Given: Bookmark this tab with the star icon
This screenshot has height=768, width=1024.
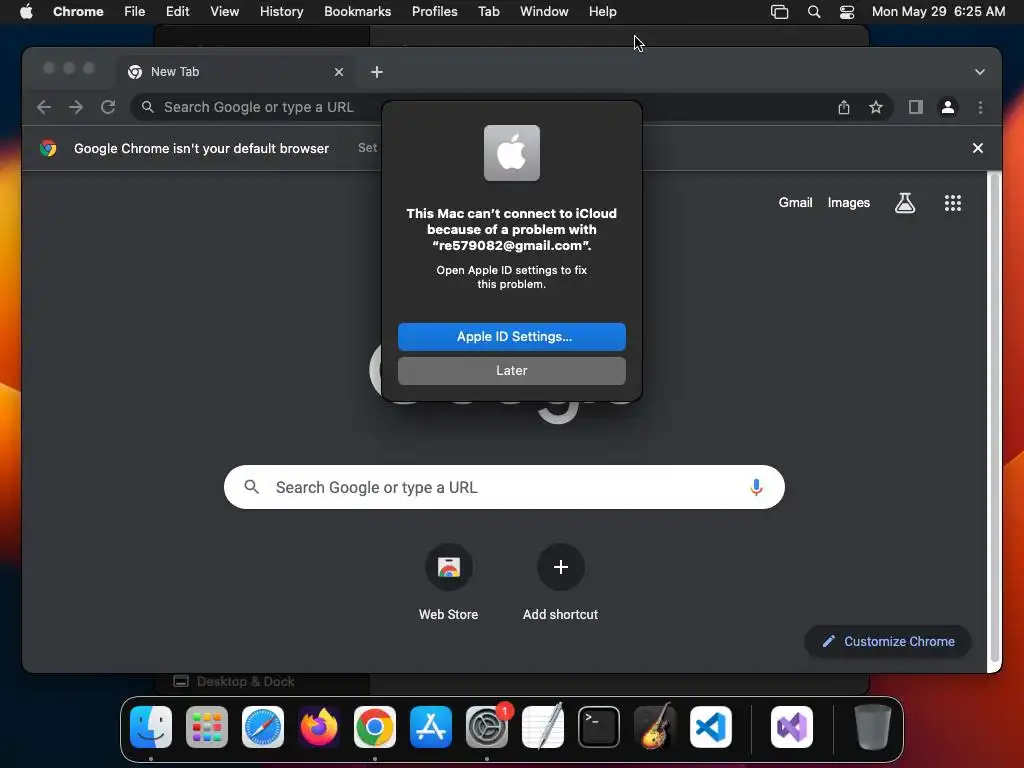Looking at the screenshot, I should pos(876,107).
